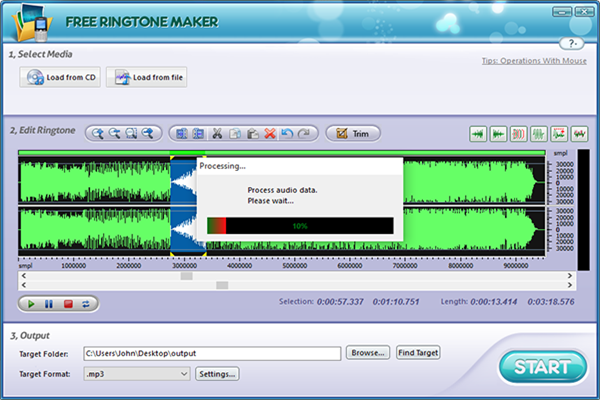This screenshot has height=400, width=600.
Task: Click the paste clipboard icon
Action: 252,133
